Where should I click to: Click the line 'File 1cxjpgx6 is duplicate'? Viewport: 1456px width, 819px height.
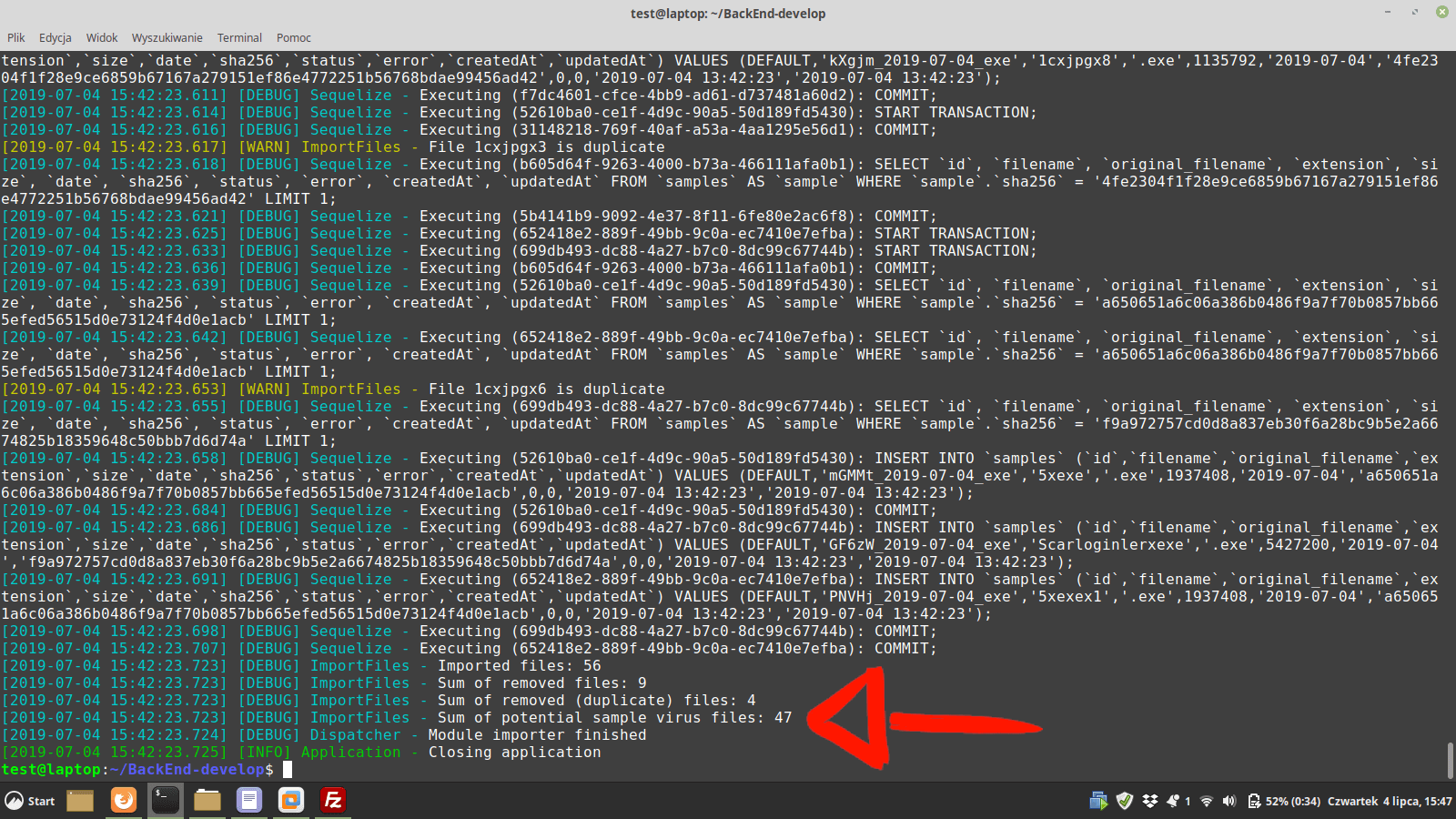[x=547, y=389]
